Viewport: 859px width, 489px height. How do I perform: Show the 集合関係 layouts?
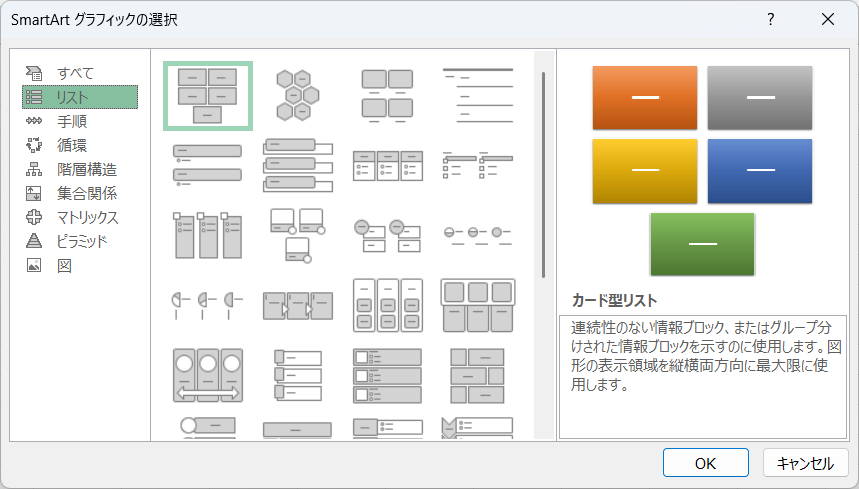tap(86, 193)
